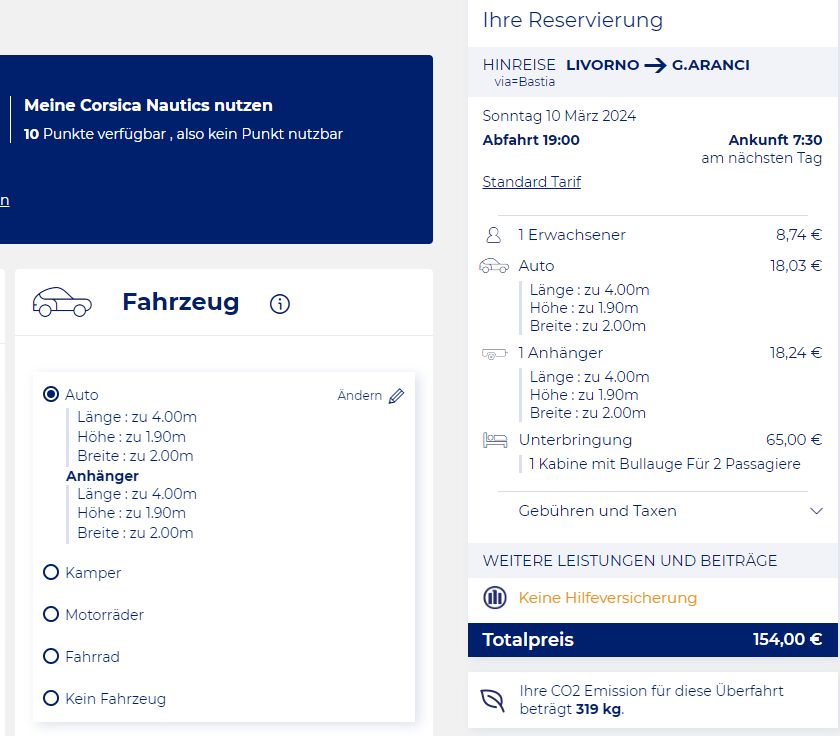Select the Auto radio button

[51, 394]
